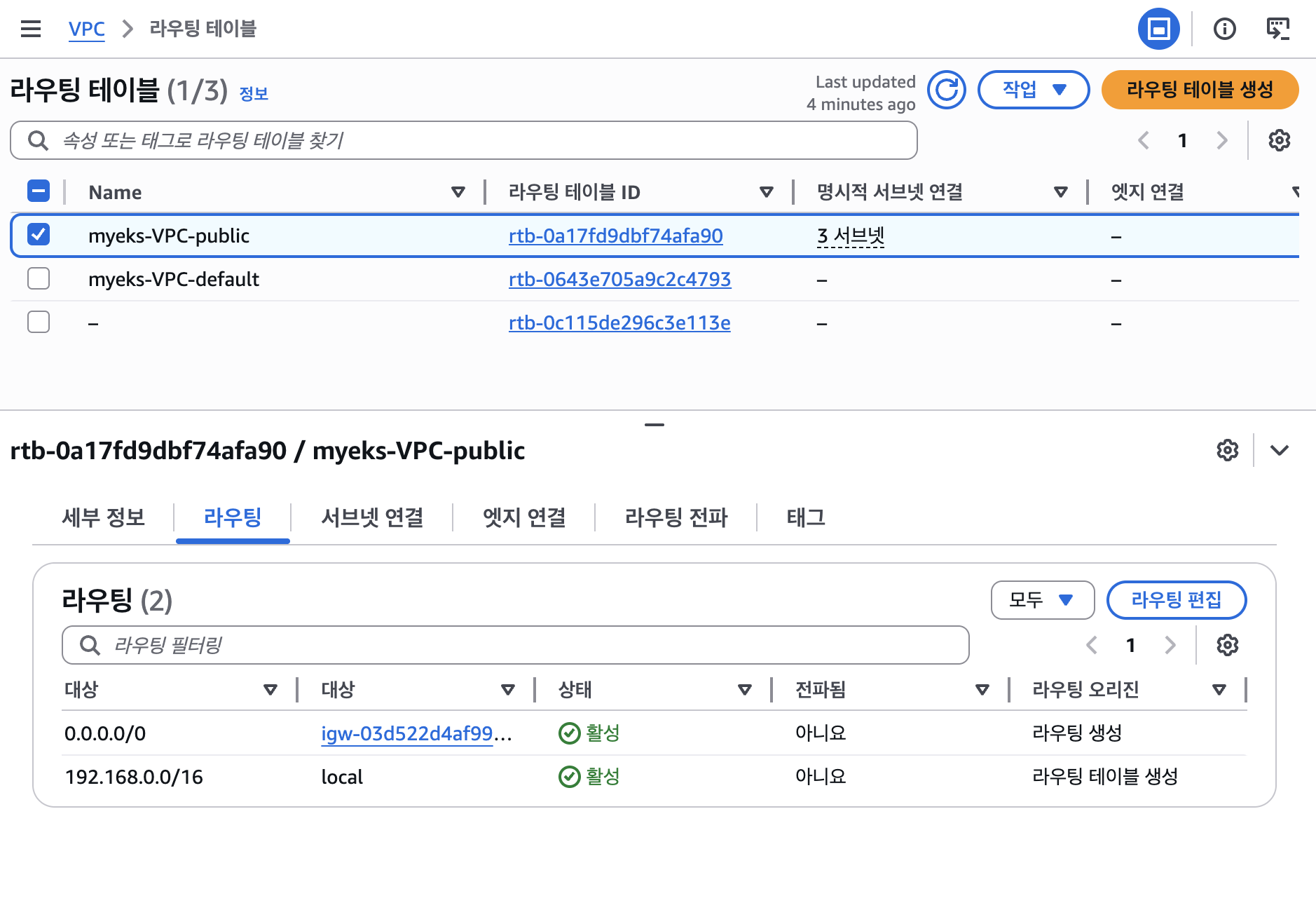Launch CloudShell from the top bar
Image resolution: width=1316 pixels, height=917 pixels.
1279,29
